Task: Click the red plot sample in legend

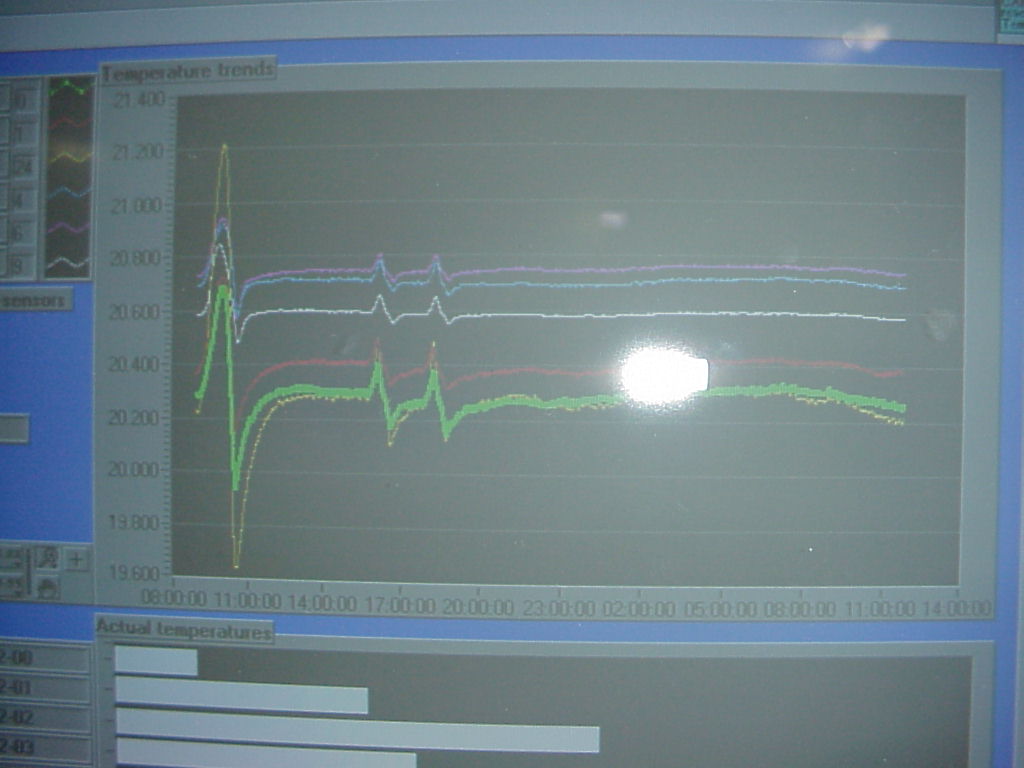Action: (x=69, y=122)
